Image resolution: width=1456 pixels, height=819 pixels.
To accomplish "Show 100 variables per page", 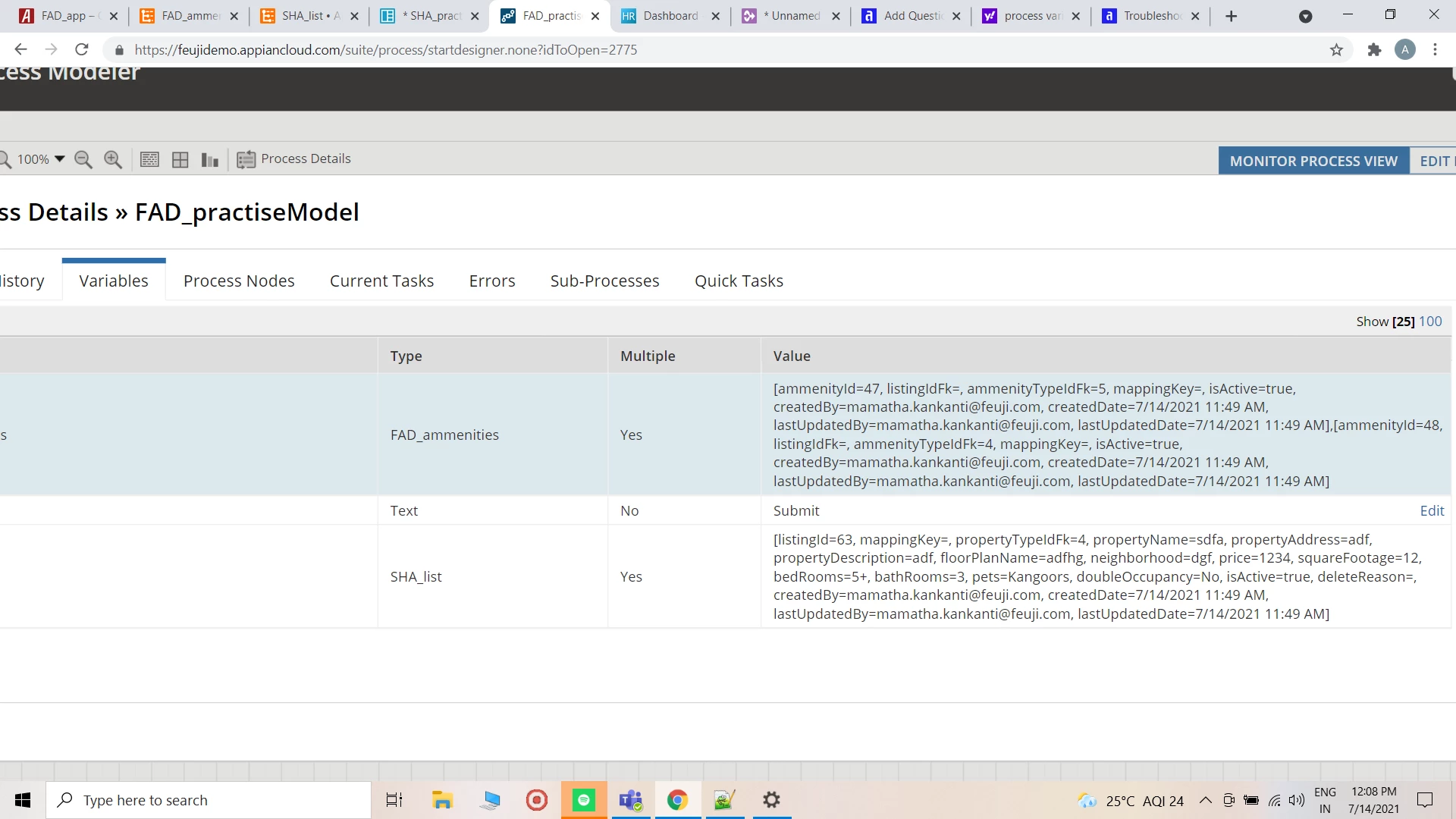I will pos(1430,322).
